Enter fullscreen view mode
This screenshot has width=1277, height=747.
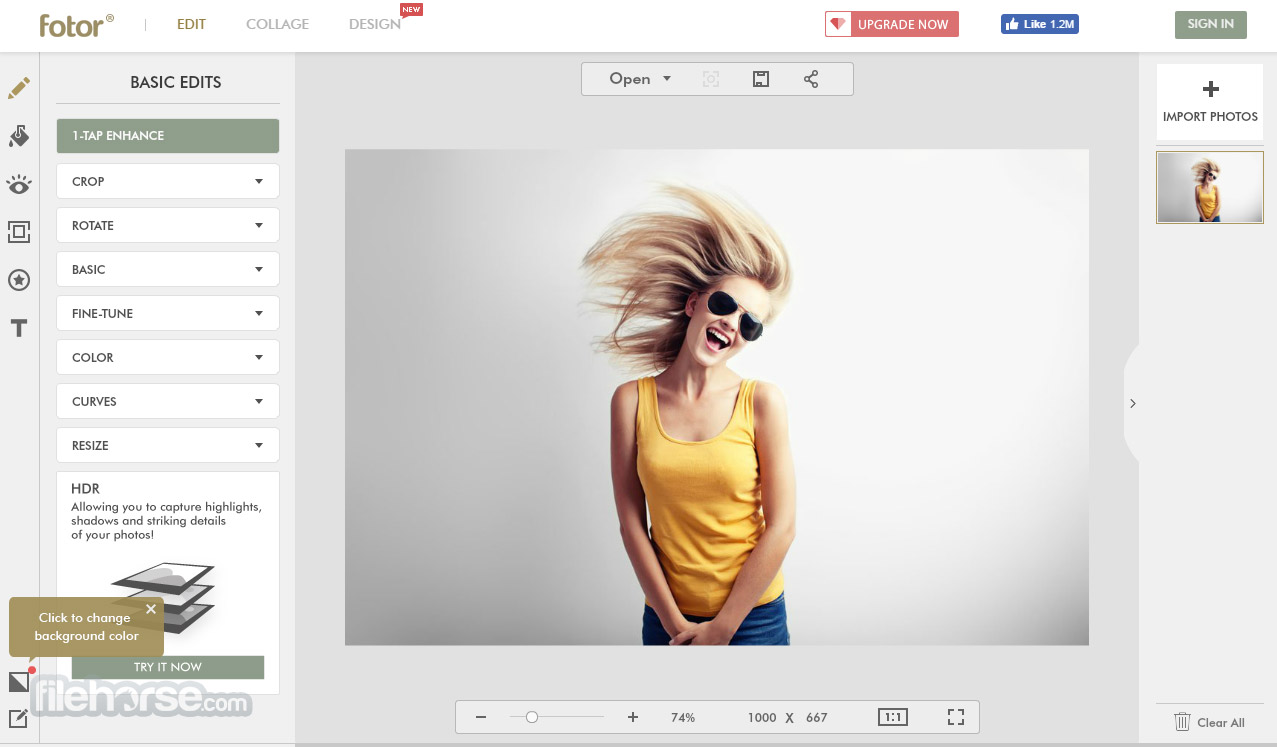(x=956, y=717)
